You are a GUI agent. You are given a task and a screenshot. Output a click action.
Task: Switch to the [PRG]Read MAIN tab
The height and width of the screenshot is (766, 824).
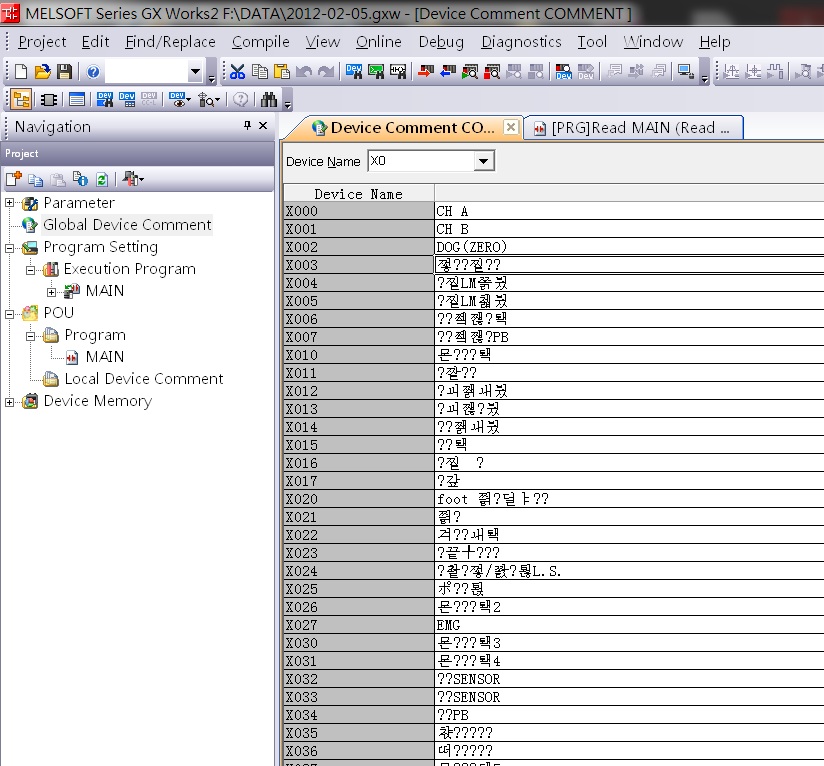point(634,128)
